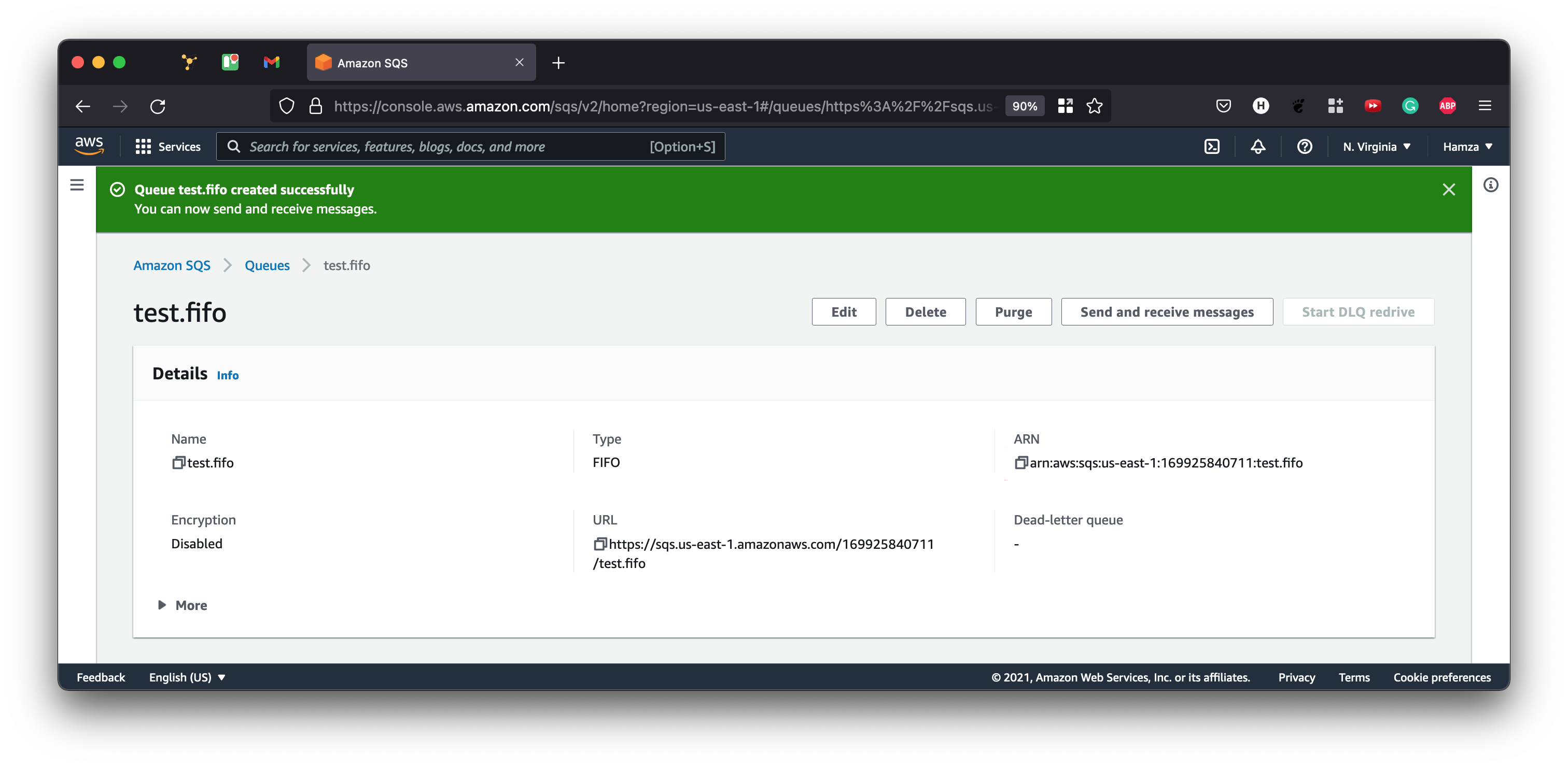Click the Delete button

[925, 311]
